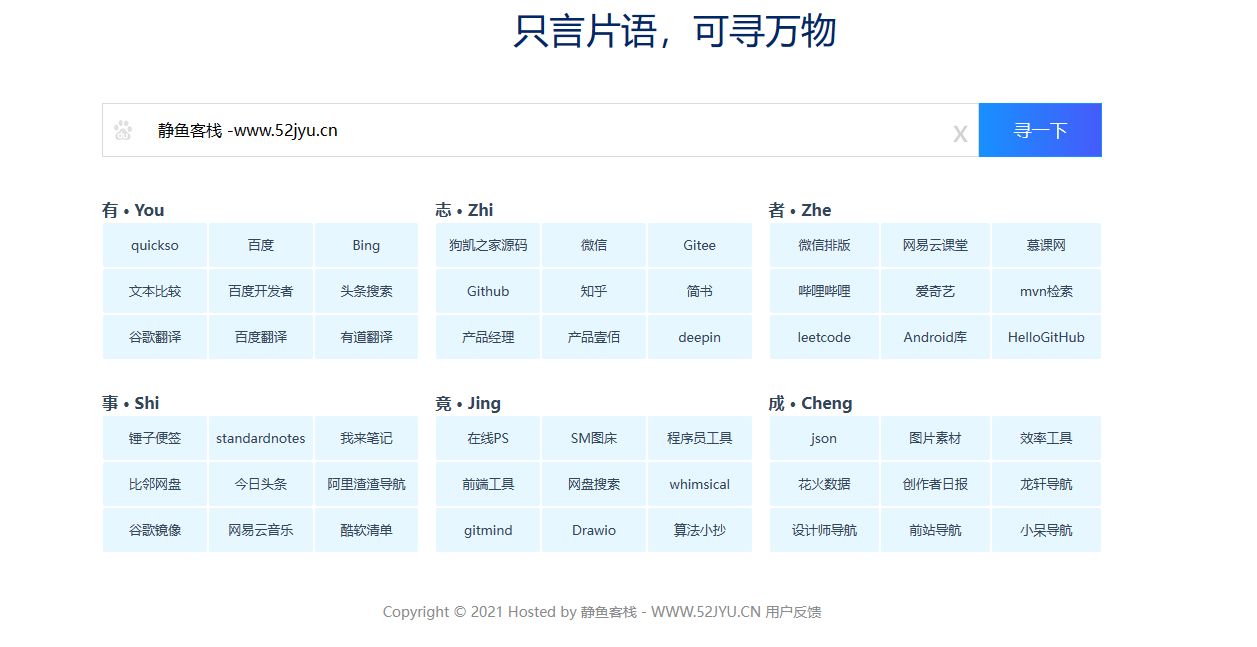The height and width of the screenshot is (647, 1257).
Task: Click the json tool link
Action: (x=824, y=438)
